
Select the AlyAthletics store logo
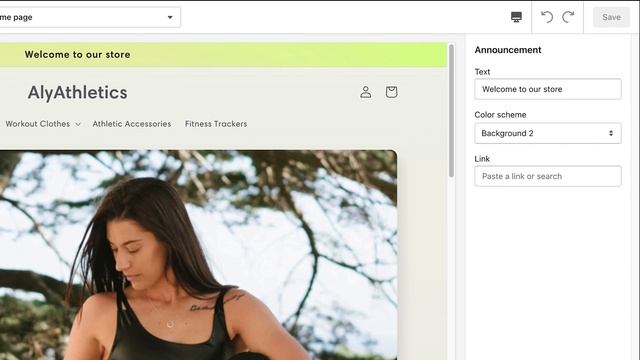[78, 93]
